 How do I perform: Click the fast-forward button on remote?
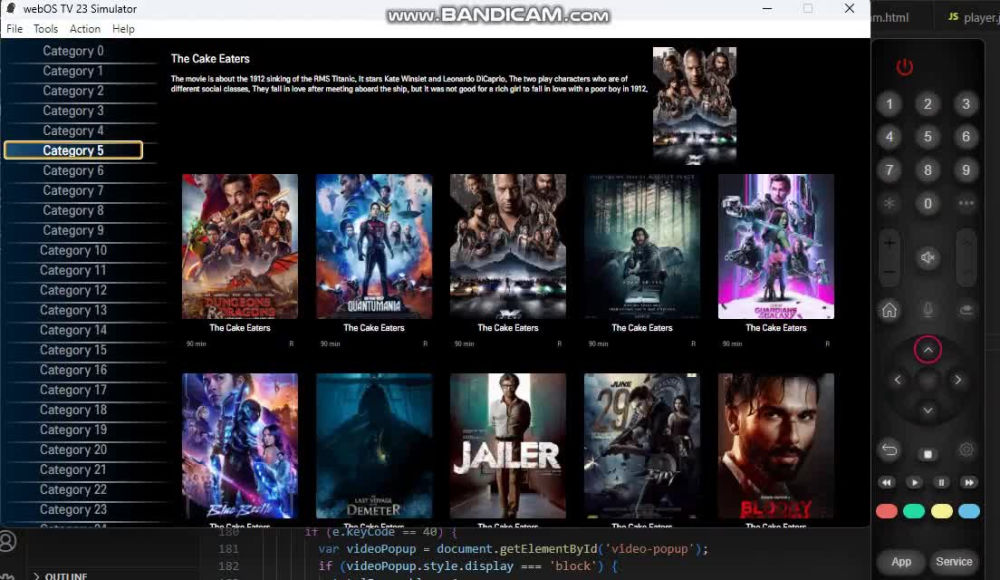(x=969, y=482)
